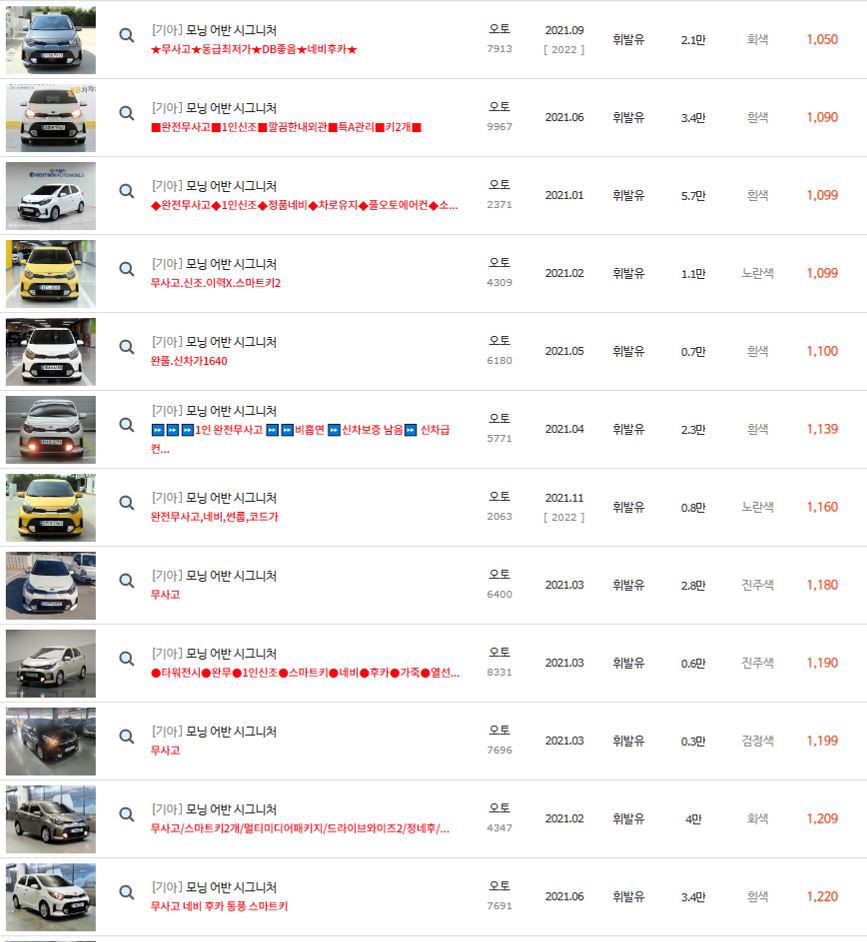Click the date 2021.11 with [2022]

coord(564,498)
